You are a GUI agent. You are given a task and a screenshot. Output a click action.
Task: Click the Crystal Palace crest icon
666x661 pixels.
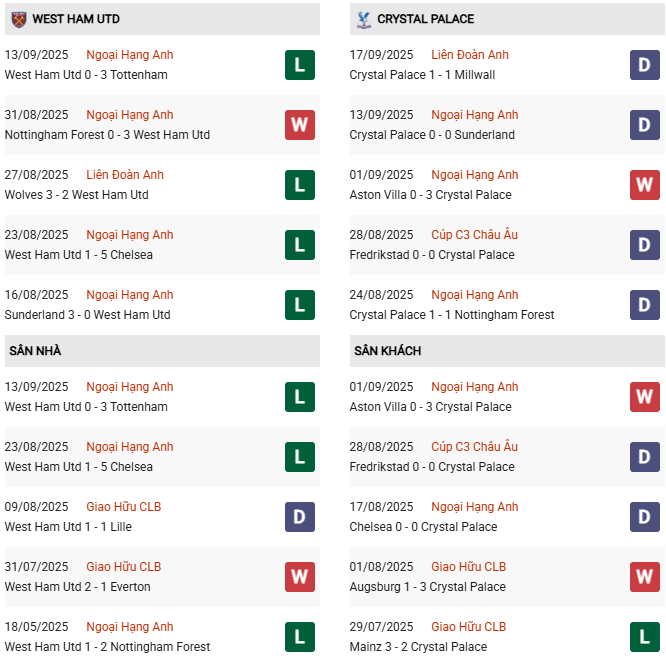click(x=363, y=19)
